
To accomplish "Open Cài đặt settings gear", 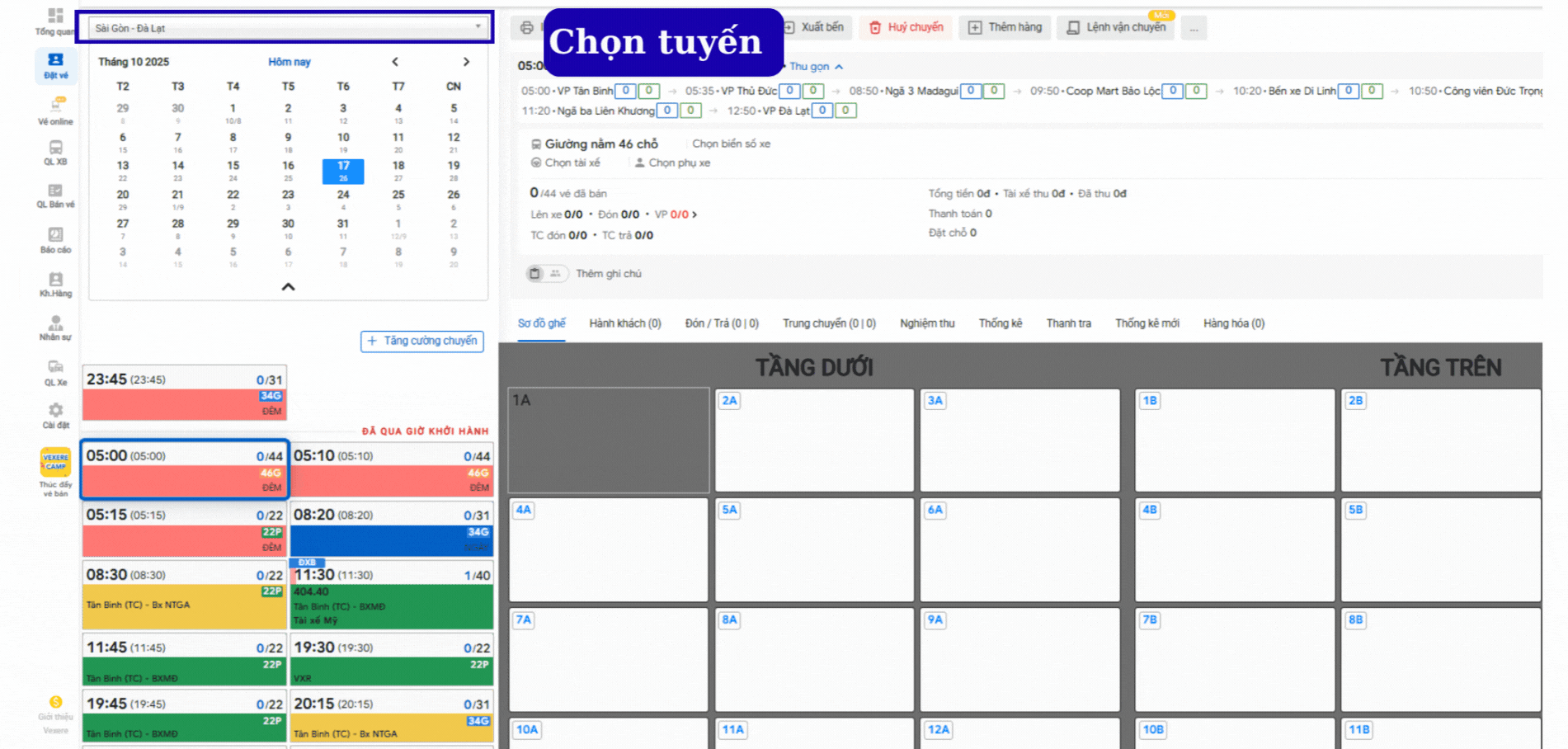I will click(55, 414).
